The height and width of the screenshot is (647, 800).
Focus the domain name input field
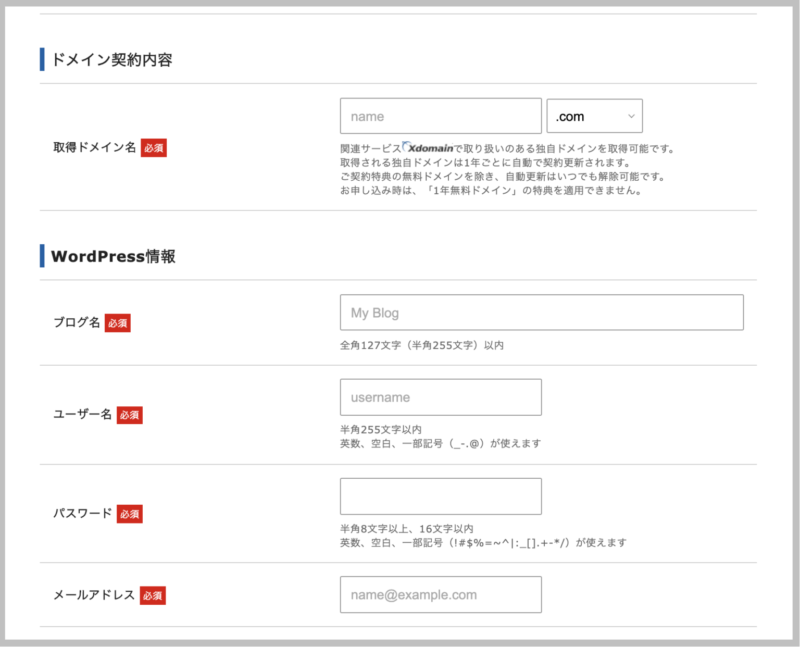(440, 116)
